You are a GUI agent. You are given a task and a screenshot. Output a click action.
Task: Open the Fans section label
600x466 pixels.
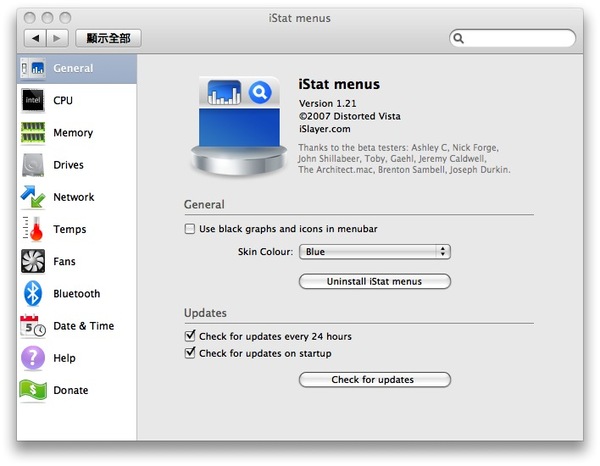(x=64, y=261)
